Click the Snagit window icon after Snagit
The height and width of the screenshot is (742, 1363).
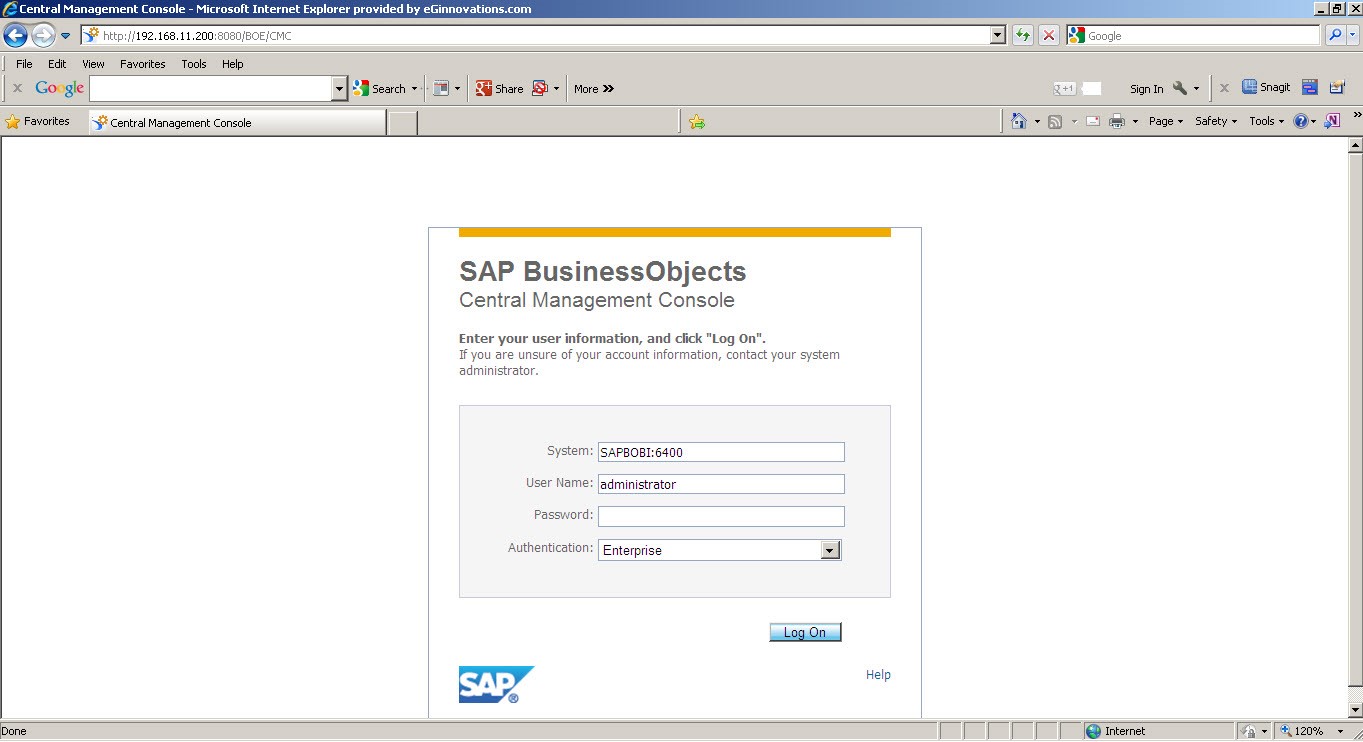1310,87
